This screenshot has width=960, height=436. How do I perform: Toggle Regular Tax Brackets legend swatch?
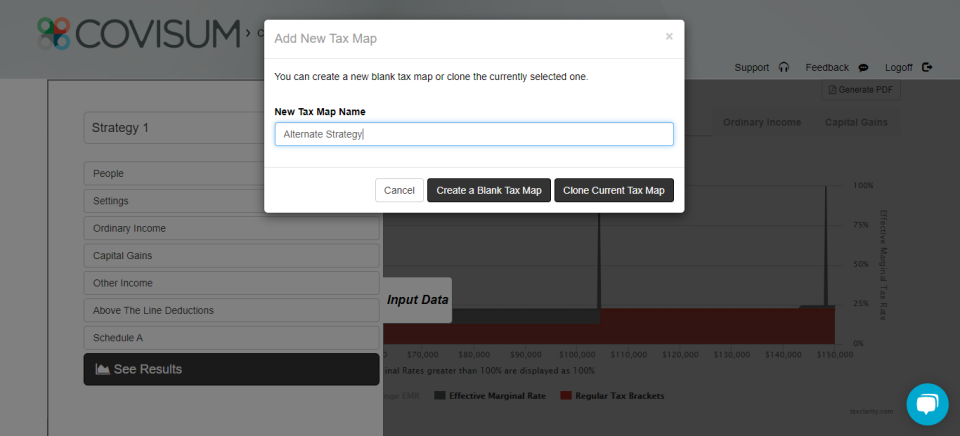pyautogui.click(x=566, y=396)
